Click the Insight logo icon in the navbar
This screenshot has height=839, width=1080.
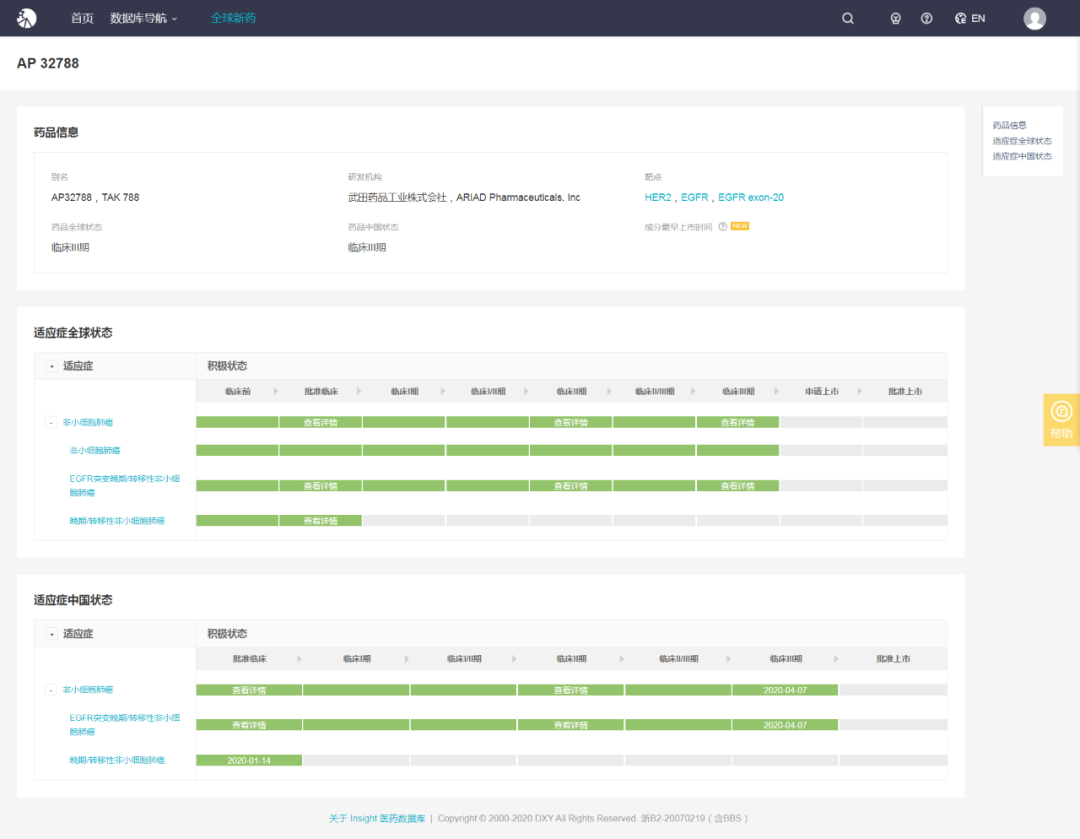click(x=27, y=18)
